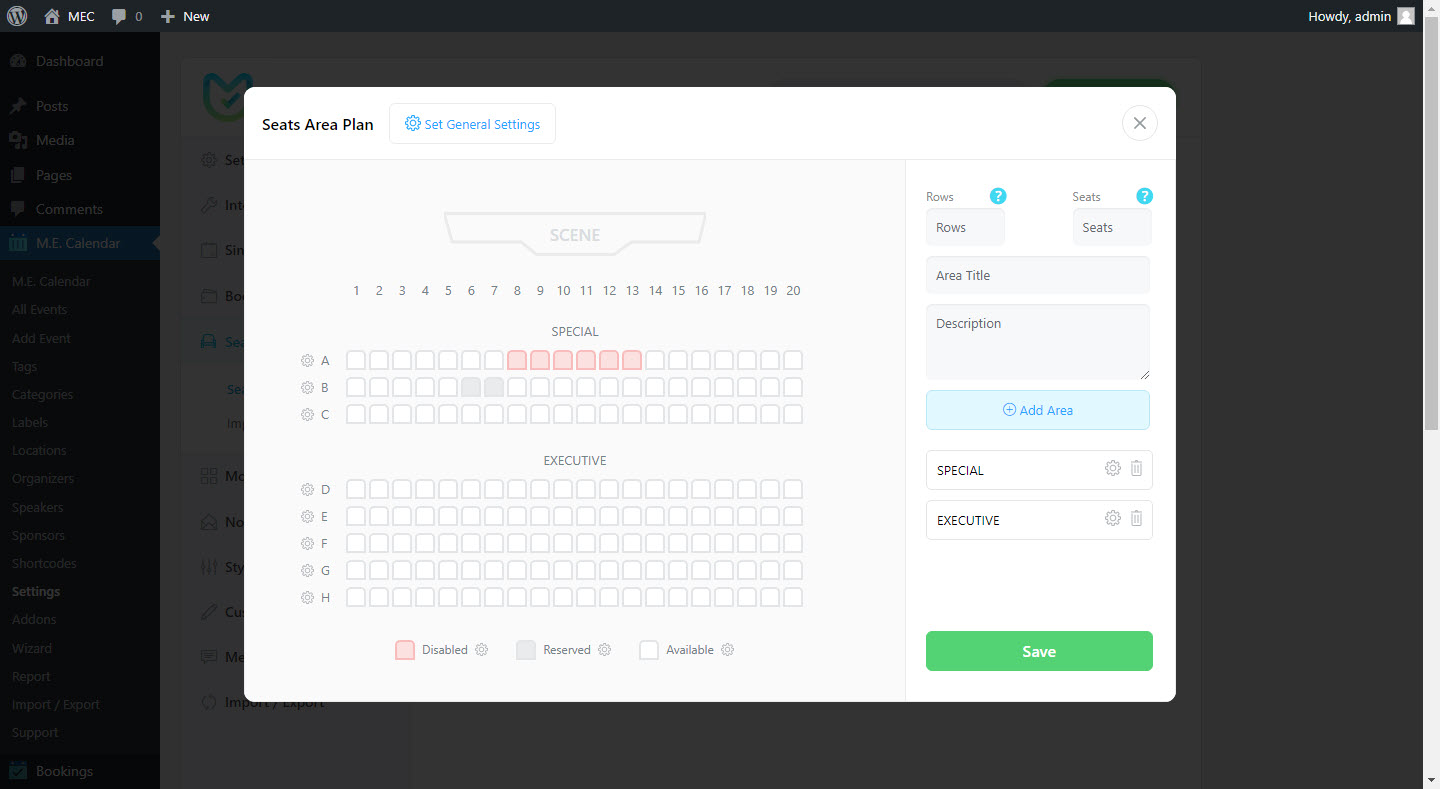
Task: Click the Area Title input field
Action: [1037, 275]
